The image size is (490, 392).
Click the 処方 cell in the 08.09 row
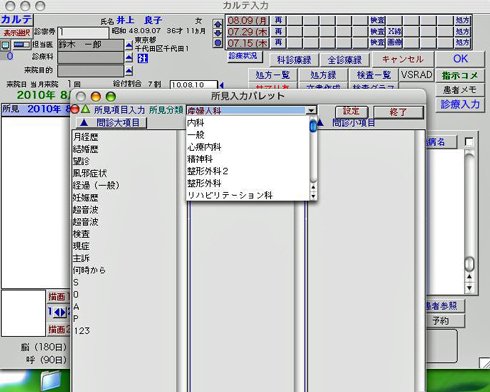click(x=462, y=21)
